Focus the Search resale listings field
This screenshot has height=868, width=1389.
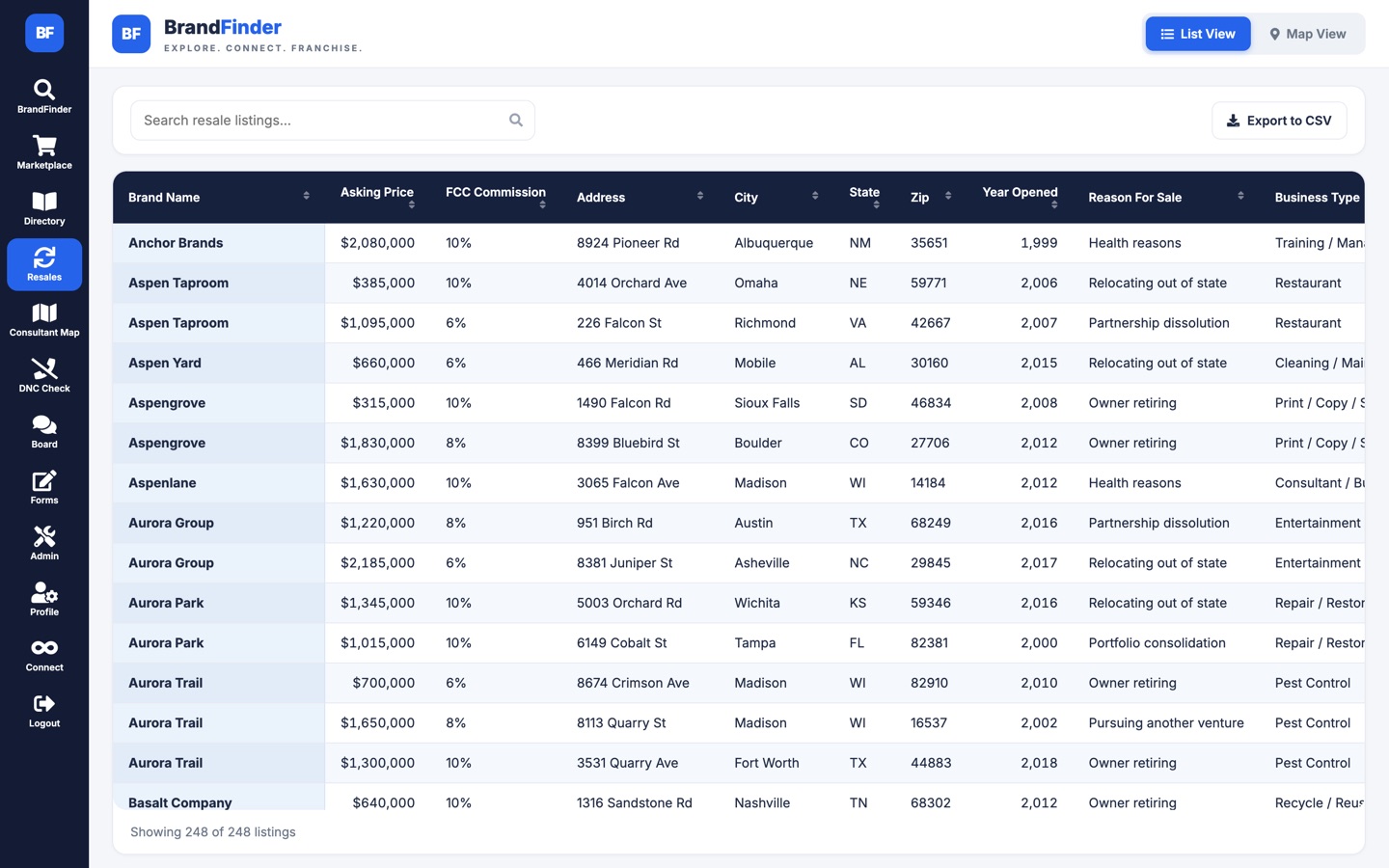(x=333, y=121)
